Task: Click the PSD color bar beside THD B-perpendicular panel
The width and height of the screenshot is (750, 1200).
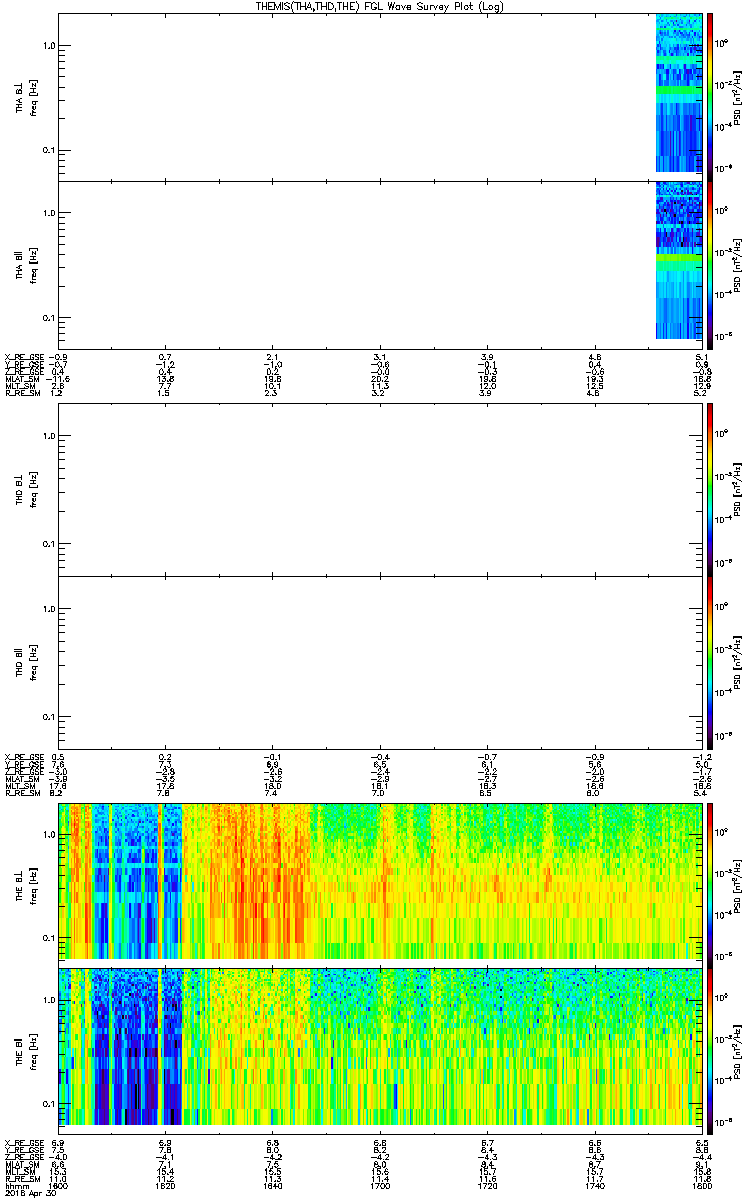Action: 710,490
